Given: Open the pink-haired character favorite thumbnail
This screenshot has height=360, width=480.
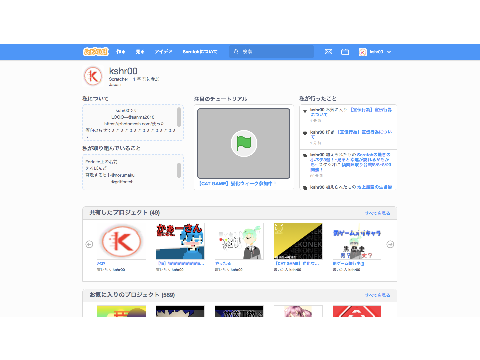Looking at the screenshot, I should coord(298,311).
